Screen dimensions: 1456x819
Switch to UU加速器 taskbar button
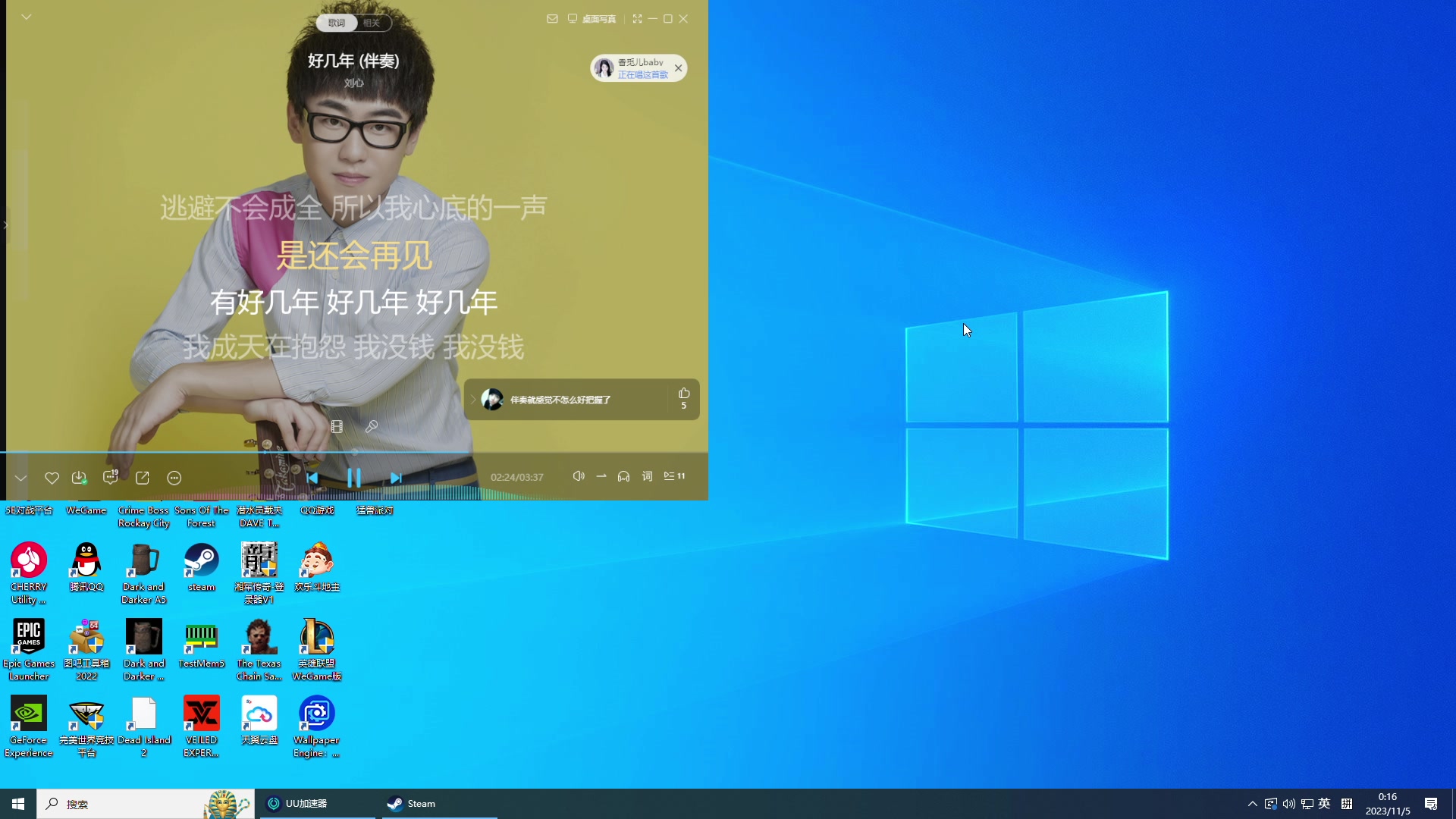point(318,804)
